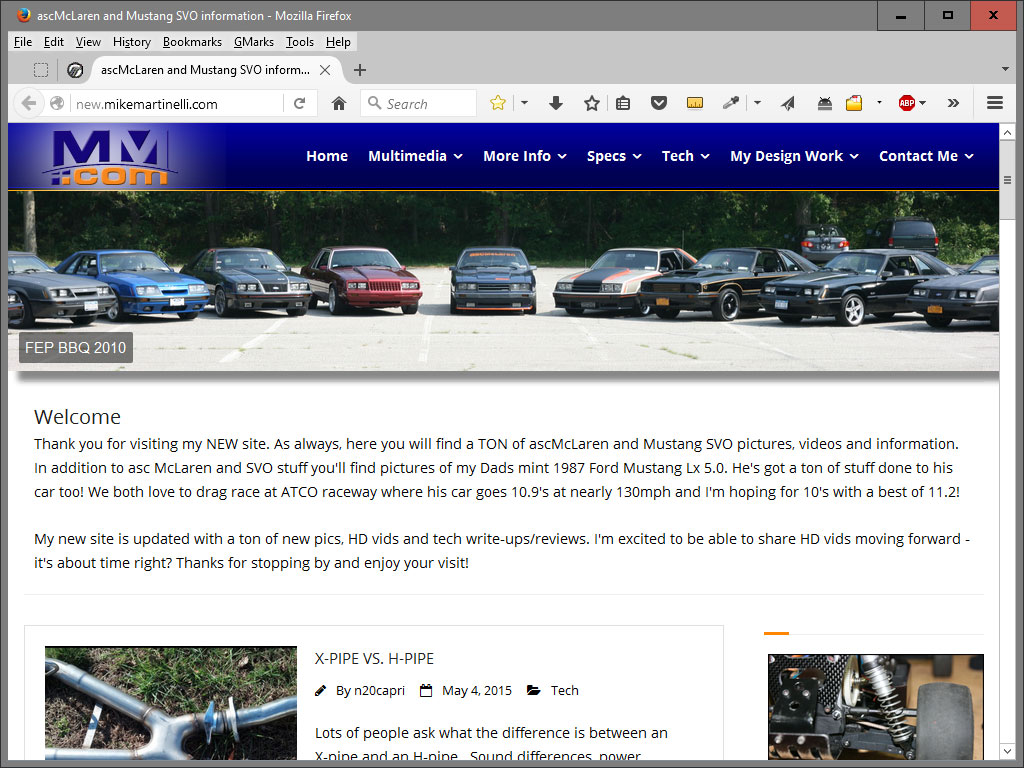
Task: Open the Tech category link
Action: pyautogui.click(x=564, y=690)
